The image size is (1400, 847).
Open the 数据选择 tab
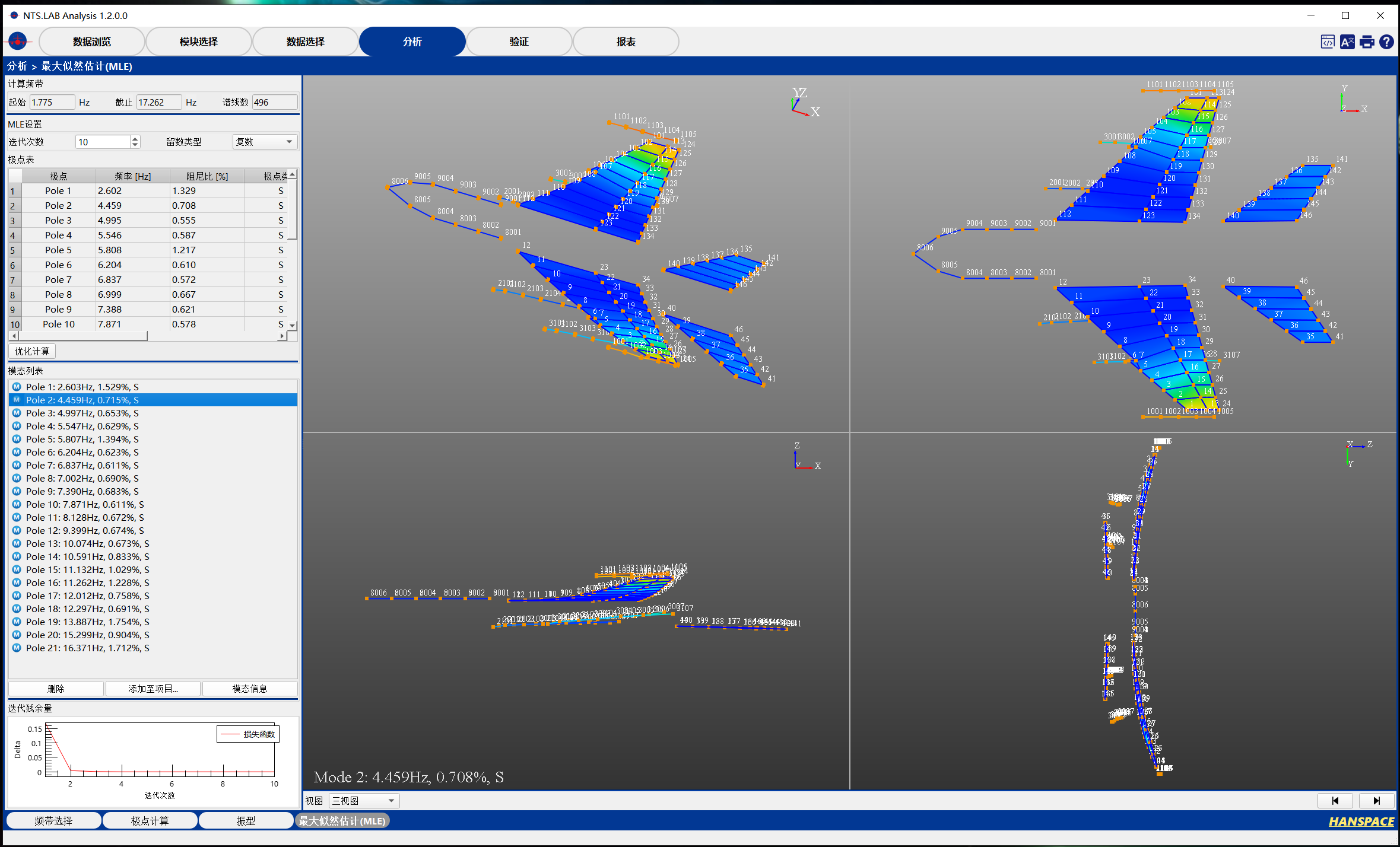[x=306, y=42]
